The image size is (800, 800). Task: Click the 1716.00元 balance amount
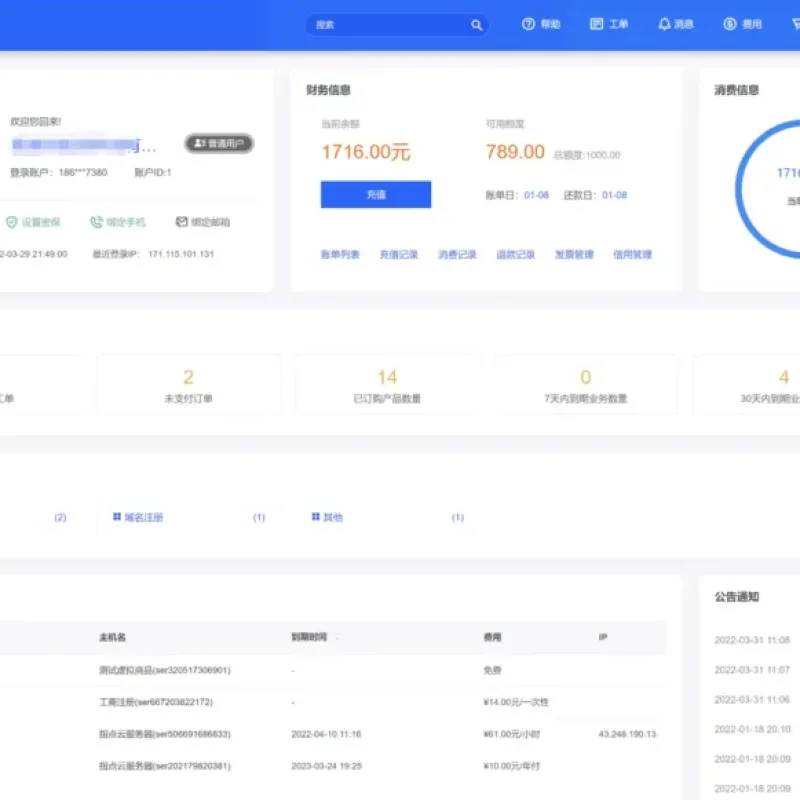click(x=366, y=152)
